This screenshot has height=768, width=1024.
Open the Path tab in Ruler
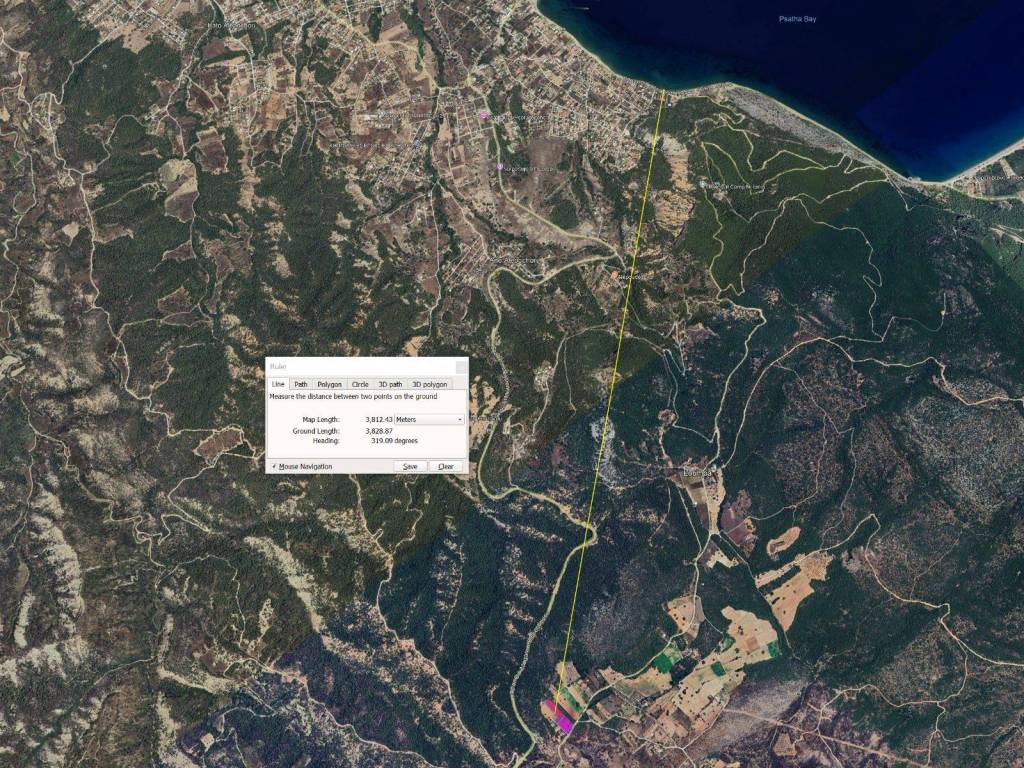301,384
